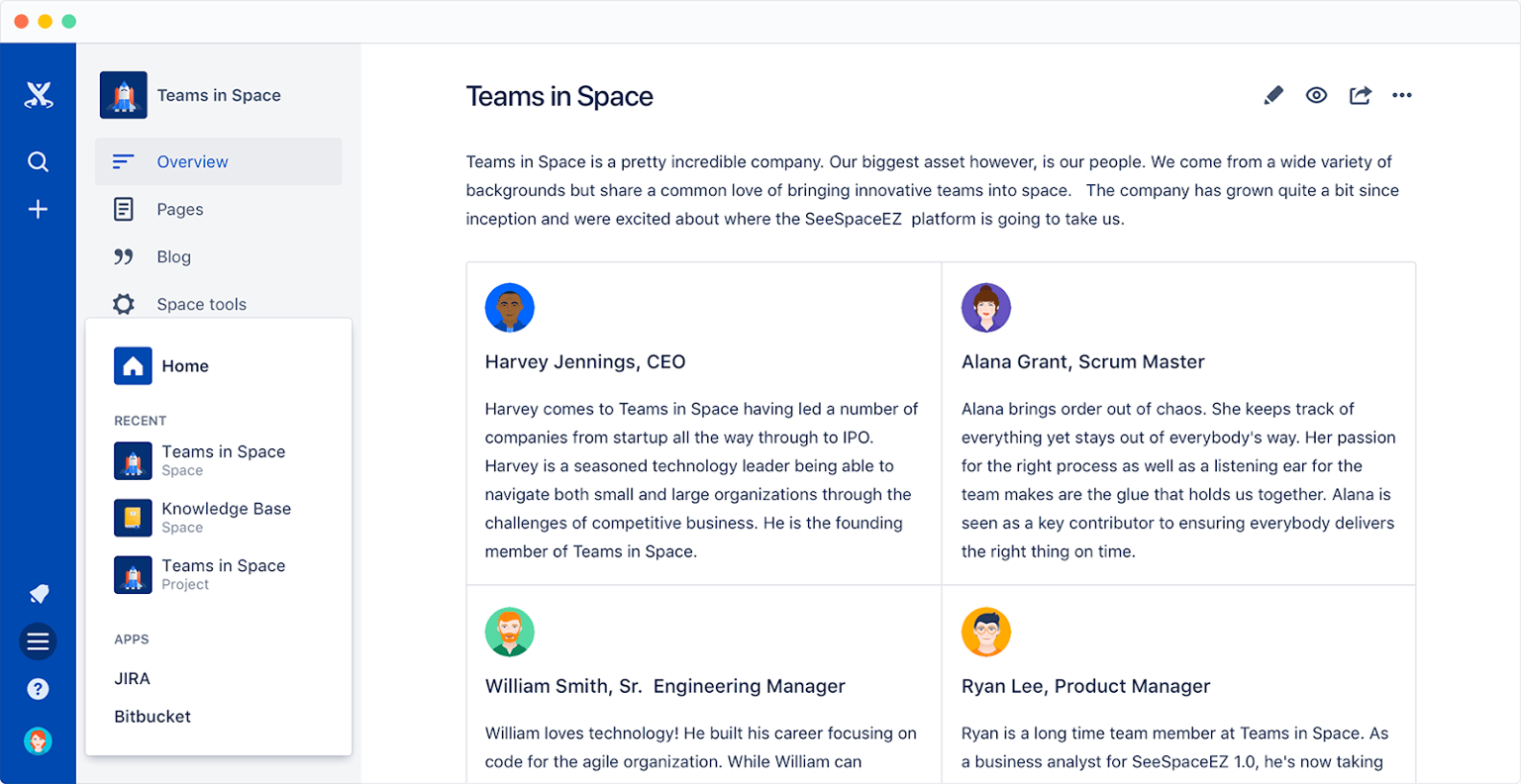Create new content with the plus icon
The height and width of the screenshot is (784, 1521).
(x=38, y=209)
